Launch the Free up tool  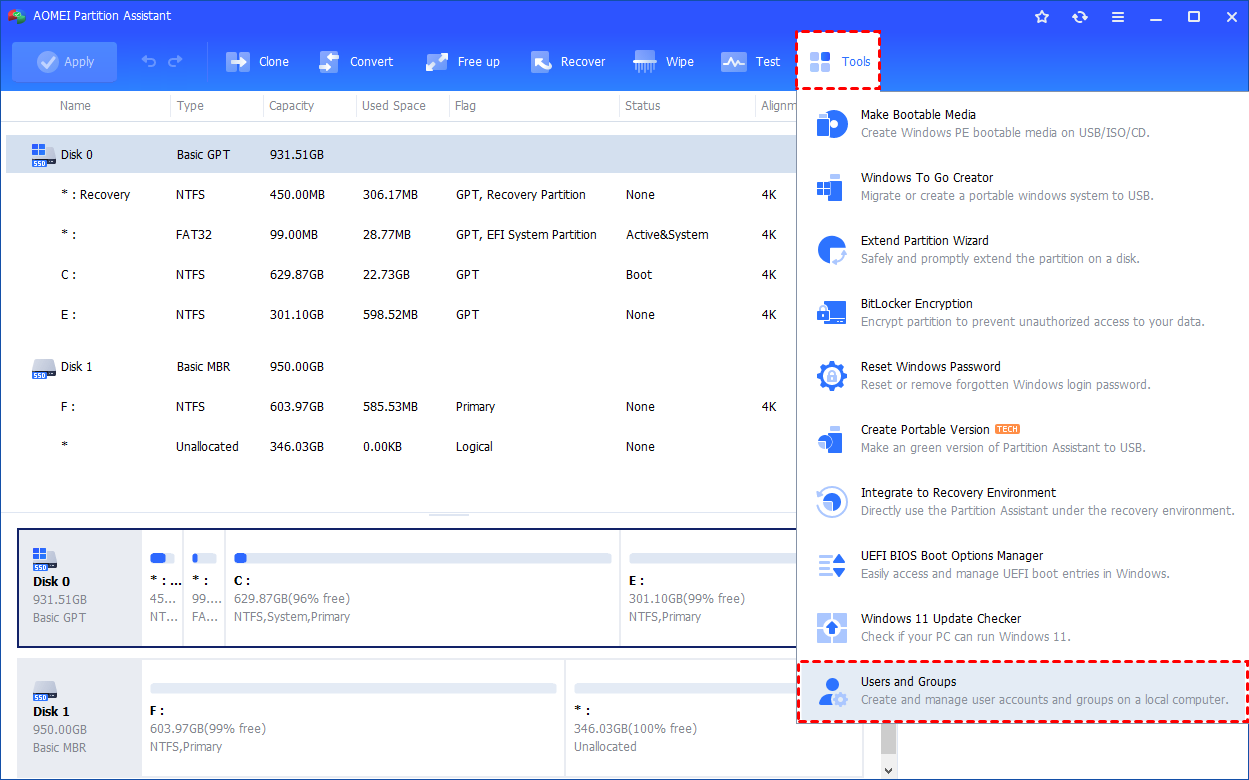pos(462,61)
